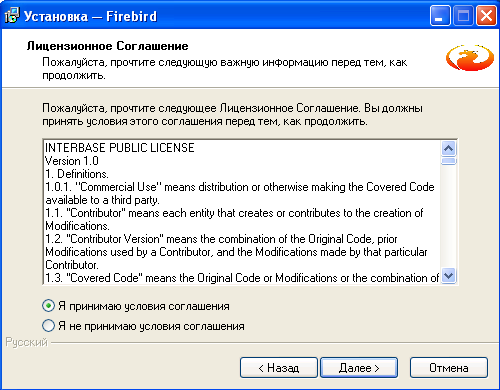Screen dimensions: 500x390
Task: Click the "Установка — Firebird" title bar text
Action: click(x=90, y=16)
